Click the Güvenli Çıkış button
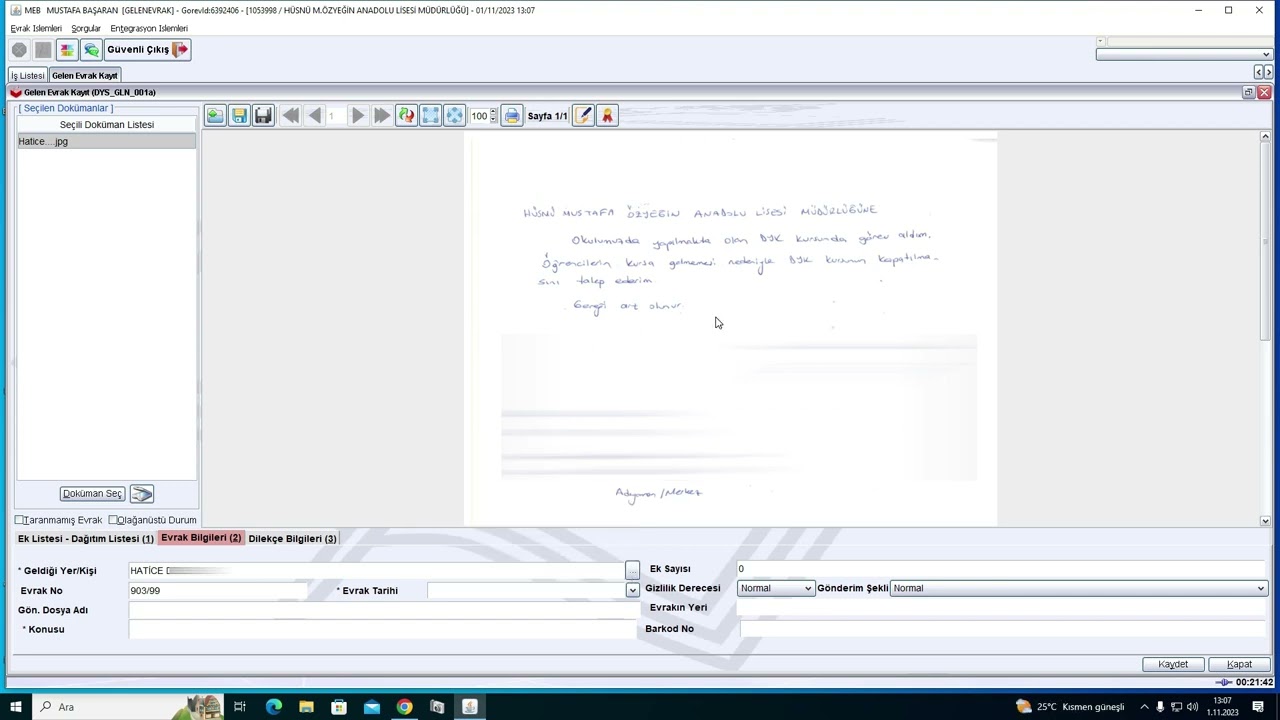Screen dimensions: 1280x720 pos(148,50)
